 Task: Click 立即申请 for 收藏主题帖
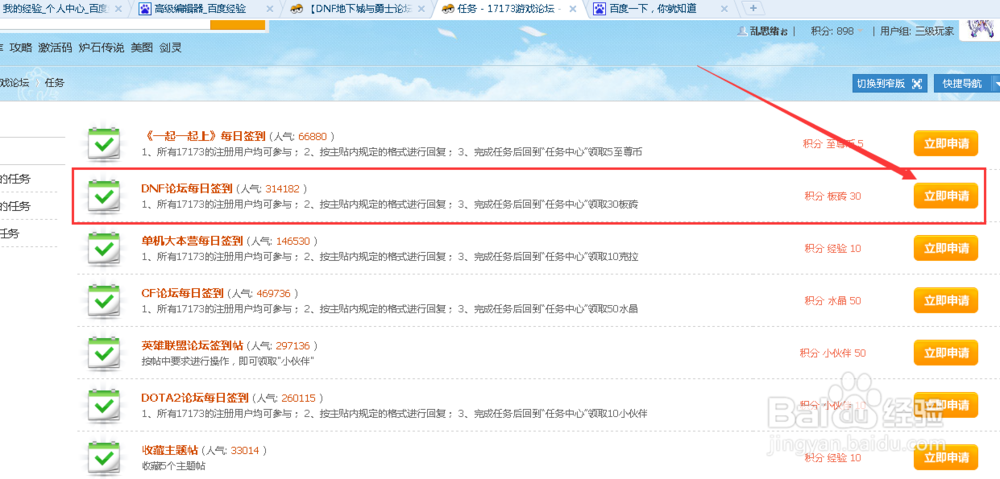[946, 457]
